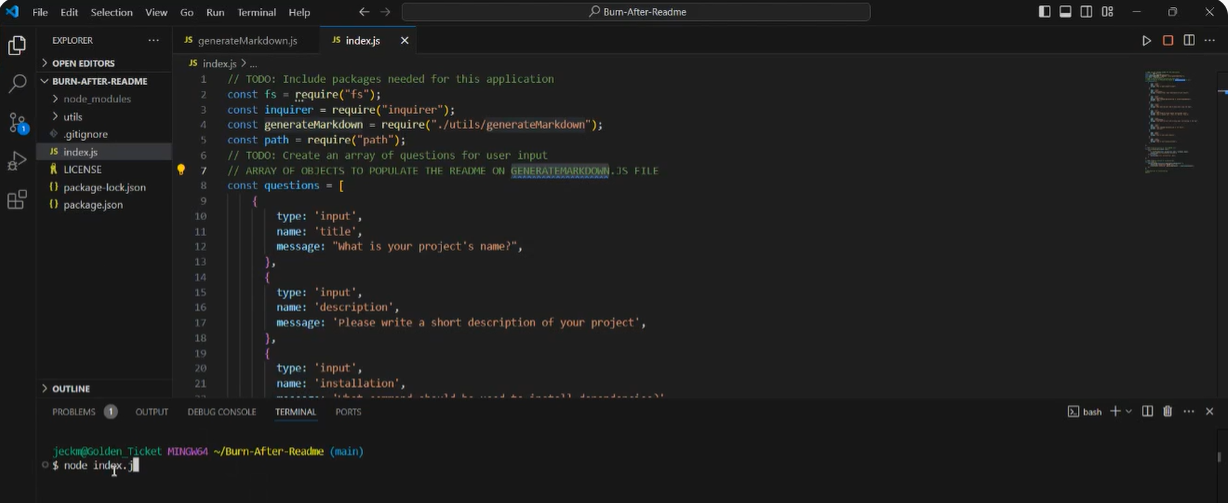Open the Edit menu
Viewport: 1230px width, 503px height.
(x=69, y=12)
